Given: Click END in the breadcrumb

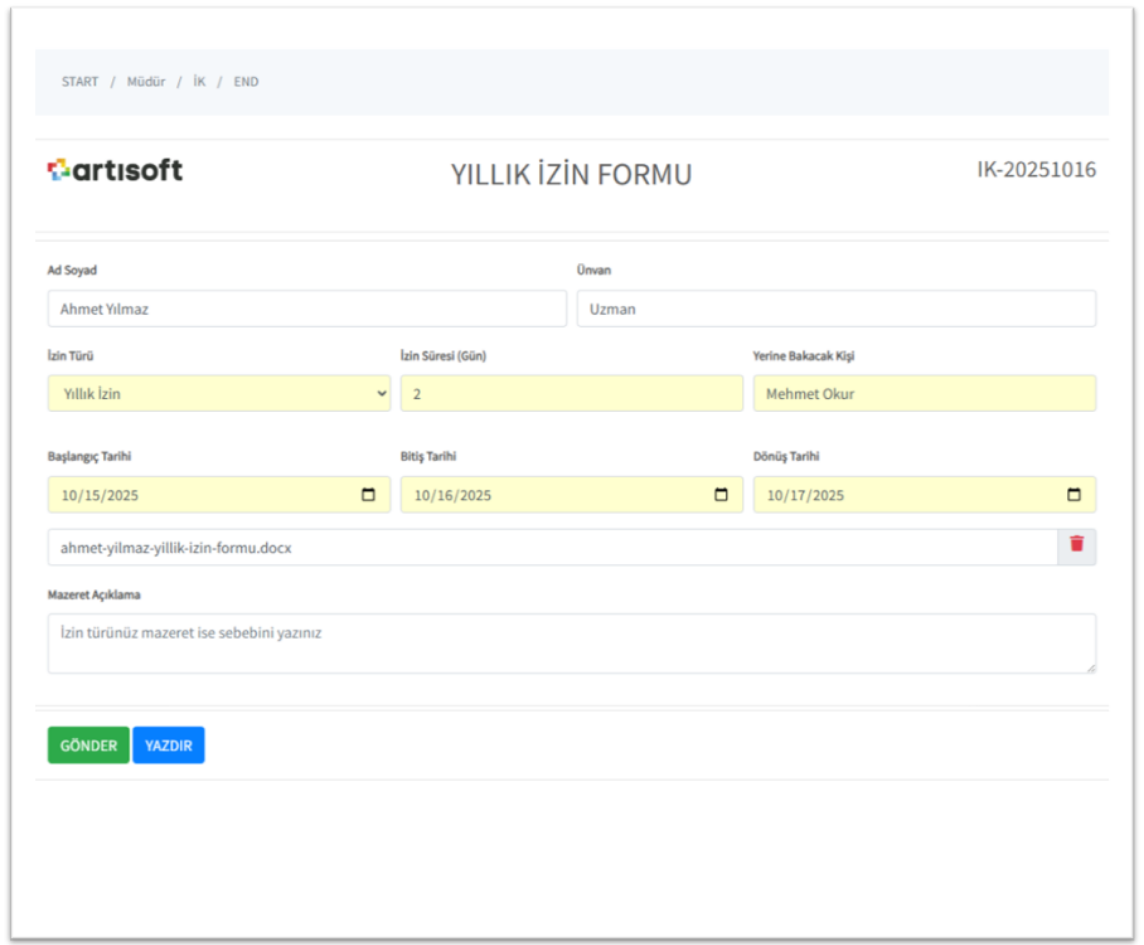Looking at the screenshot, I should (246, 82).
